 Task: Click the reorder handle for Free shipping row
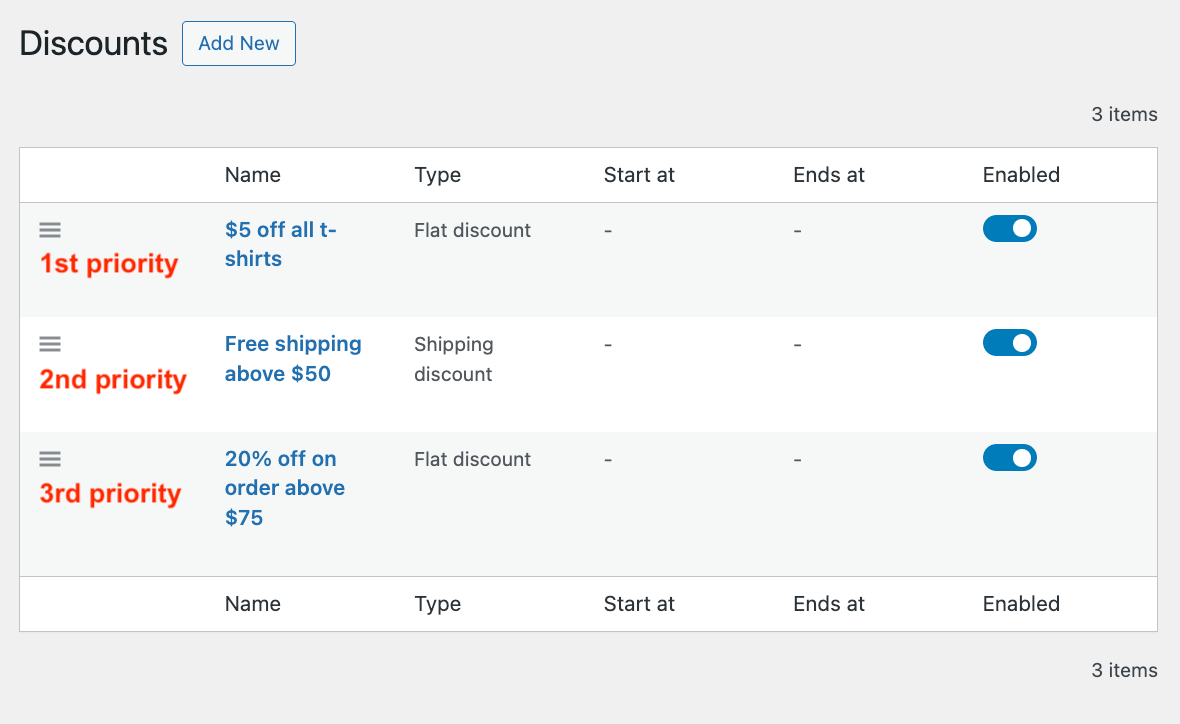(50, 344)
